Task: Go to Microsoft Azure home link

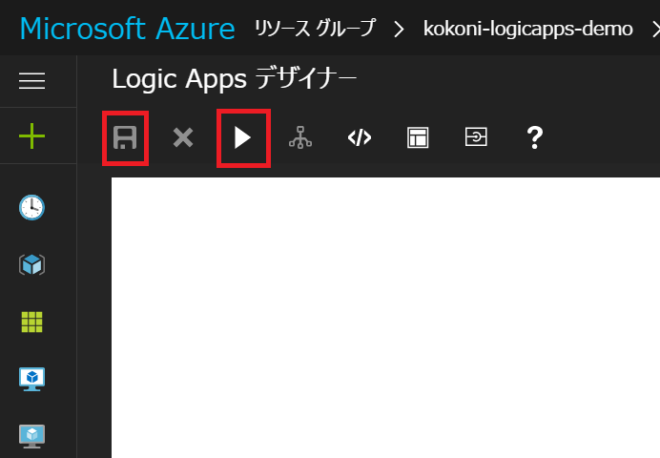Action: (x=127, y=28)
